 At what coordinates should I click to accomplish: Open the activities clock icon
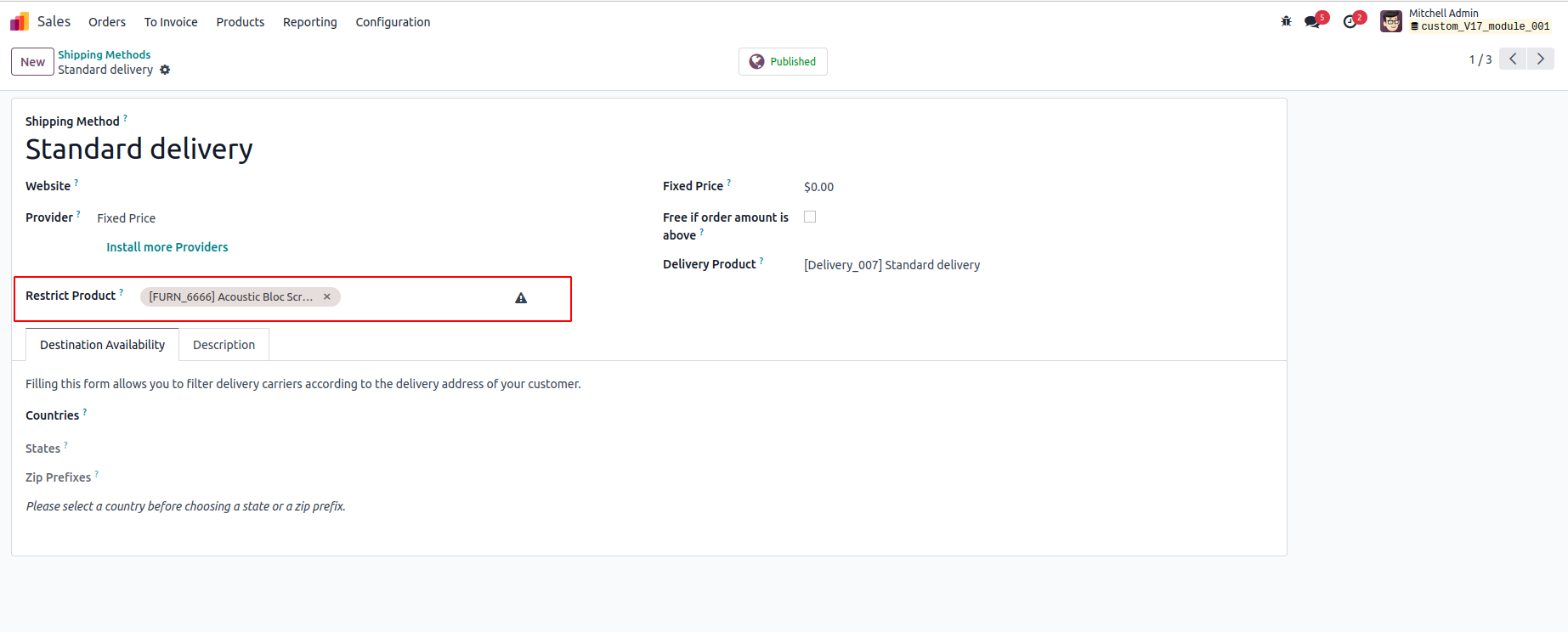1350,21
